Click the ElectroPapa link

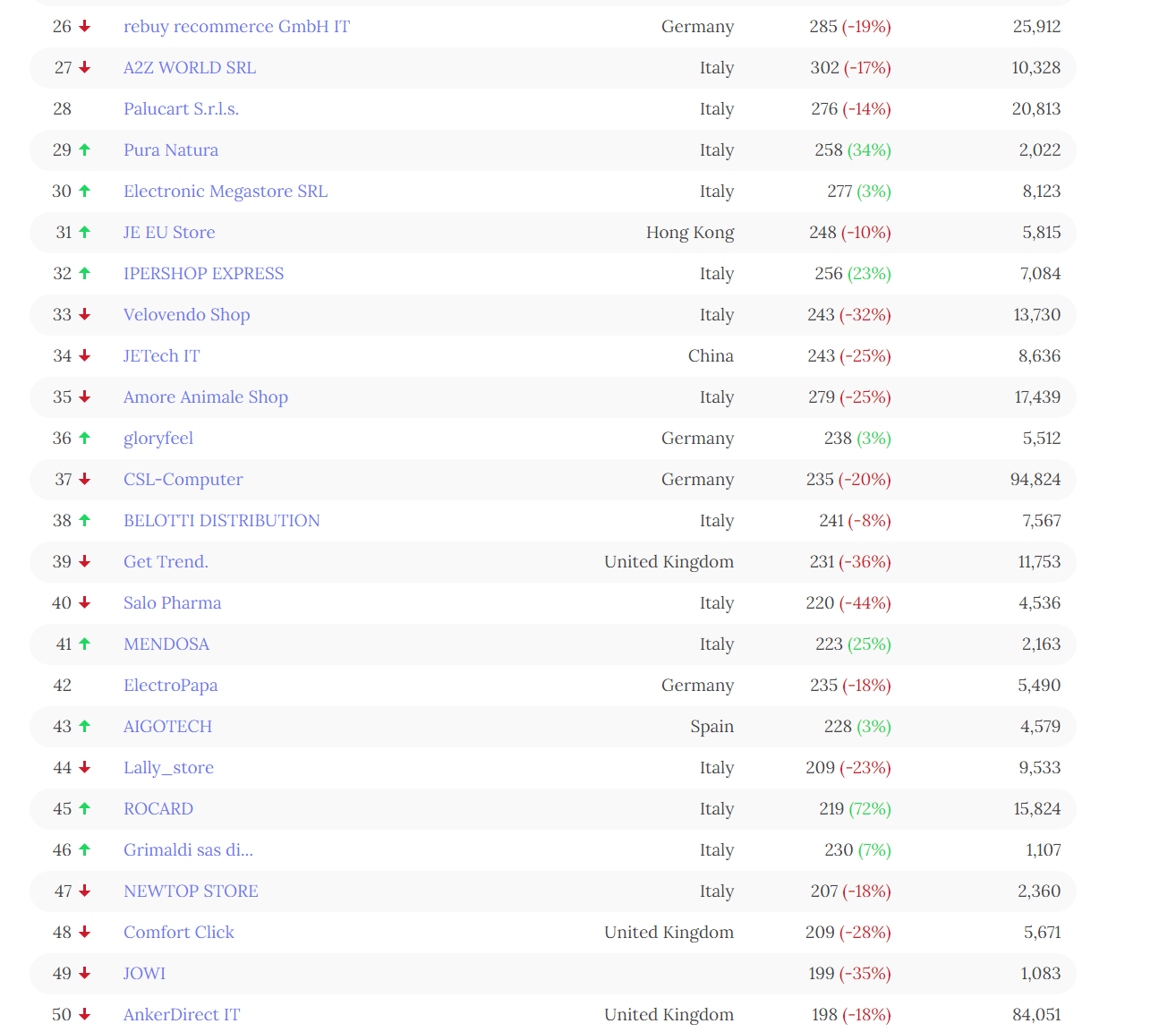[171, 685]
